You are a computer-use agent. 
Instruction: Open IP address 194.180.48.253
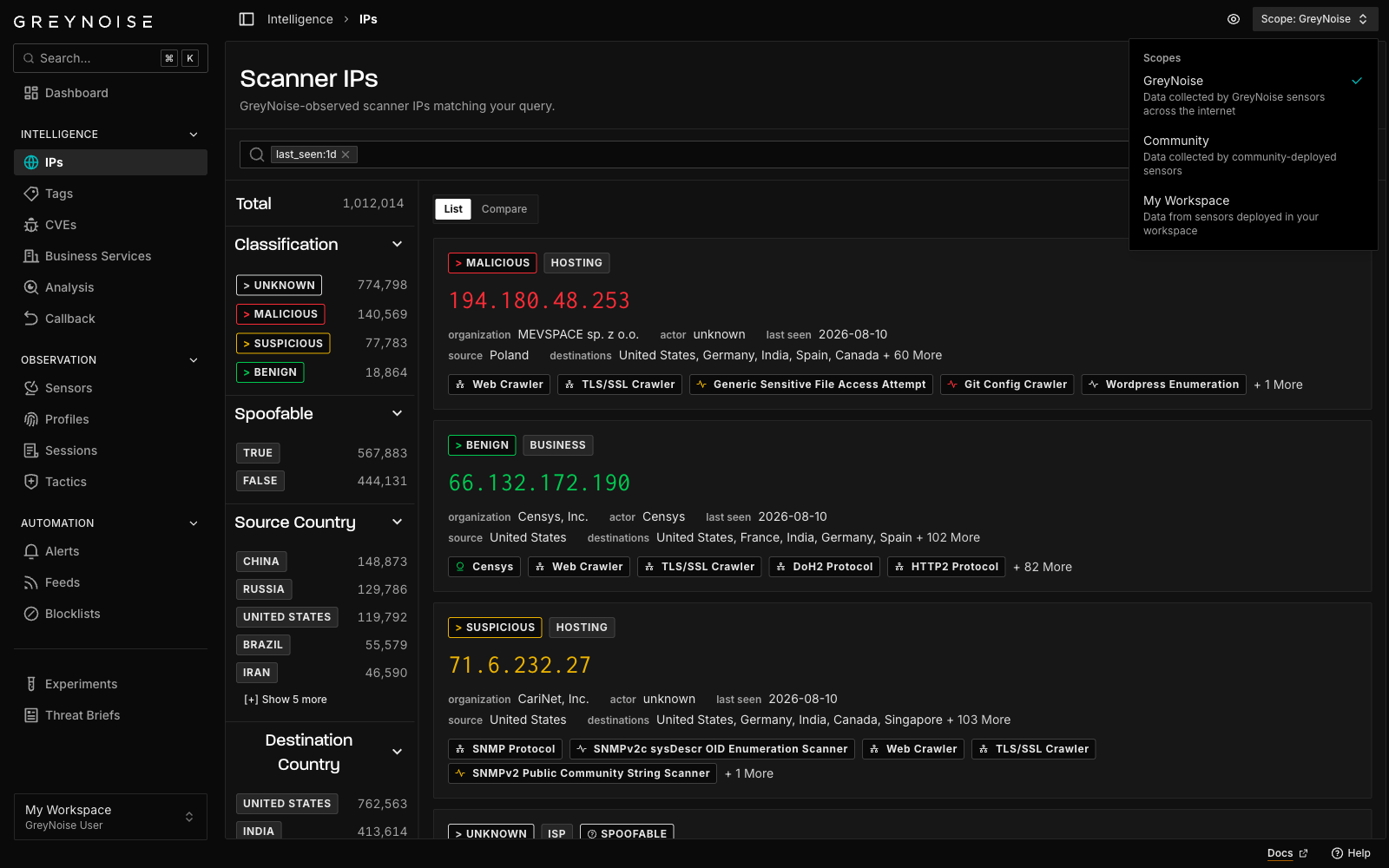(x=539, y=301)
